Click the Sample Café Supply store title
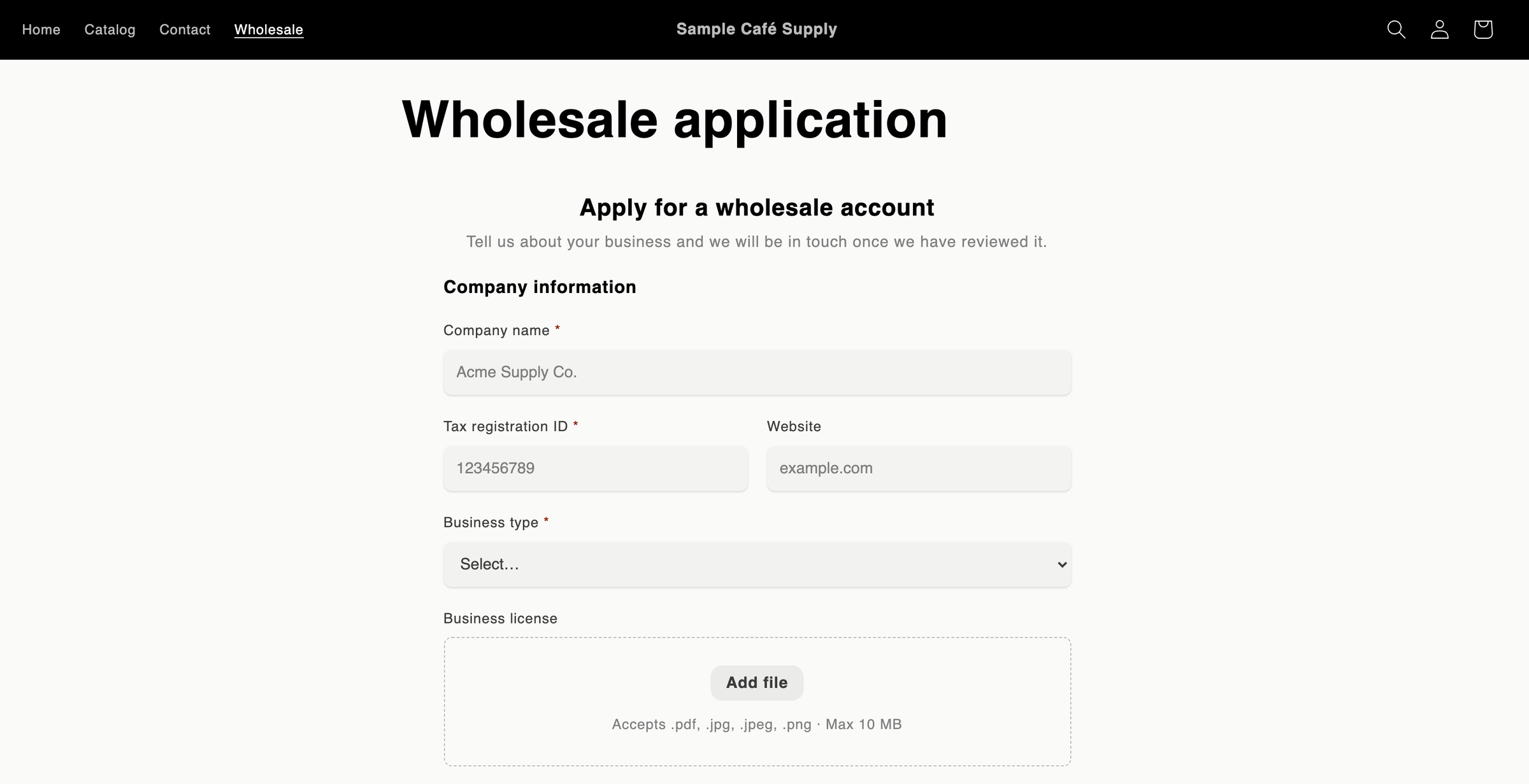Image resolution: width=1529 pixels, height=784 pixels. [757, 29]
